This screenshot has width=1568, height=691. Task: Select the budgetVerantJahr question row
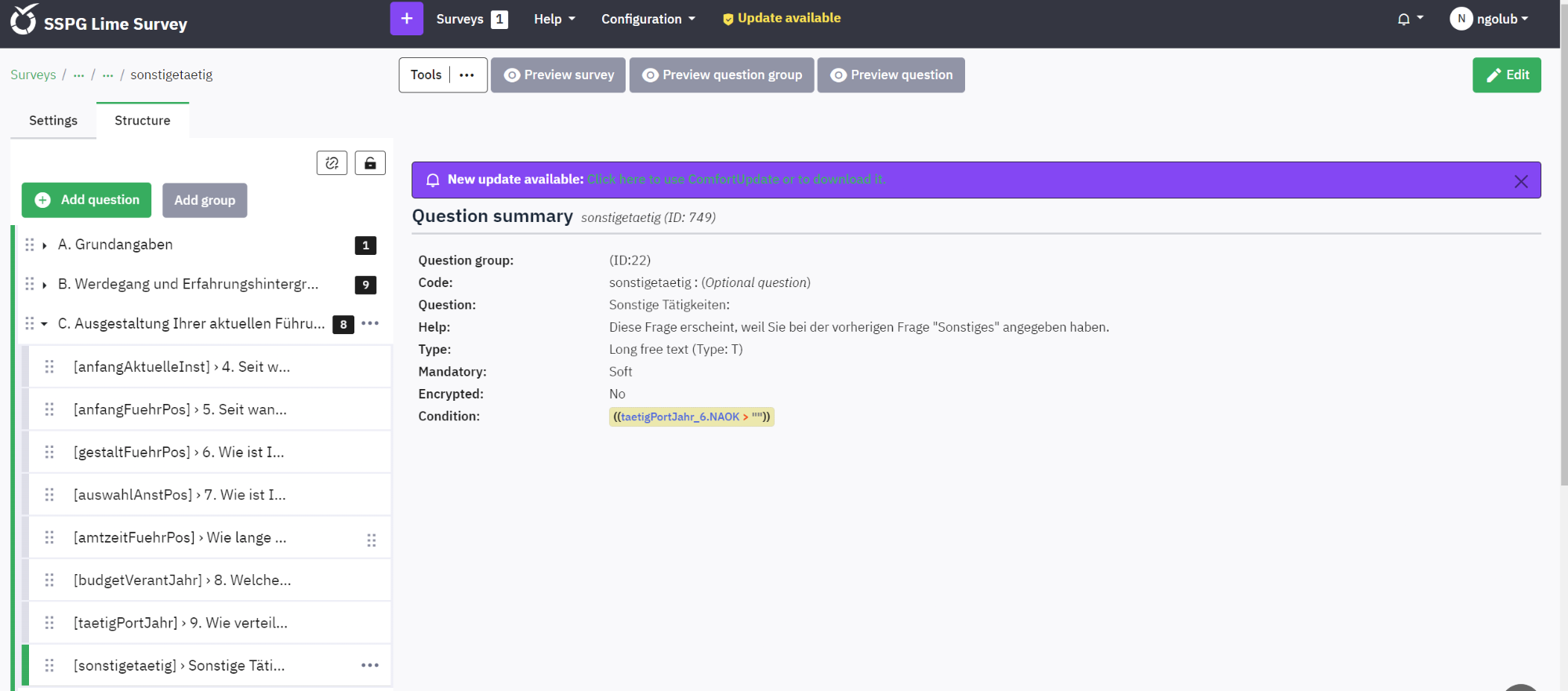point(209,580)
